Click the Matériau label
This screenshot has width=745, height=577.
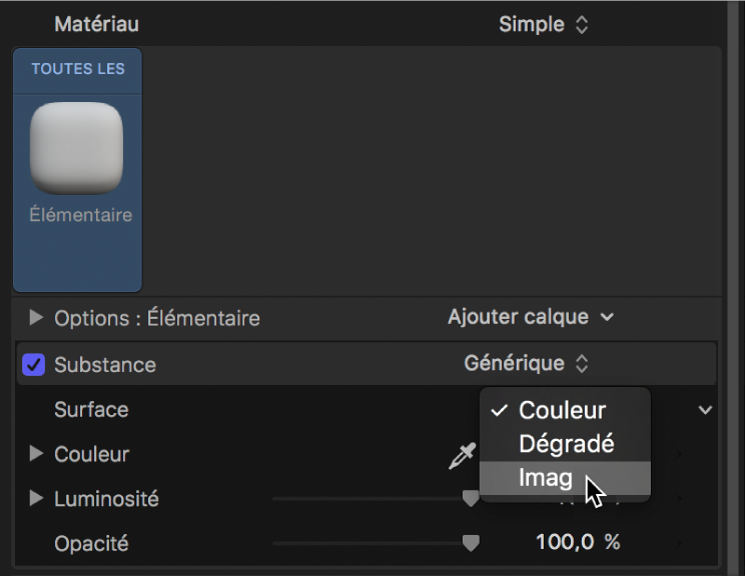[96, 24]
